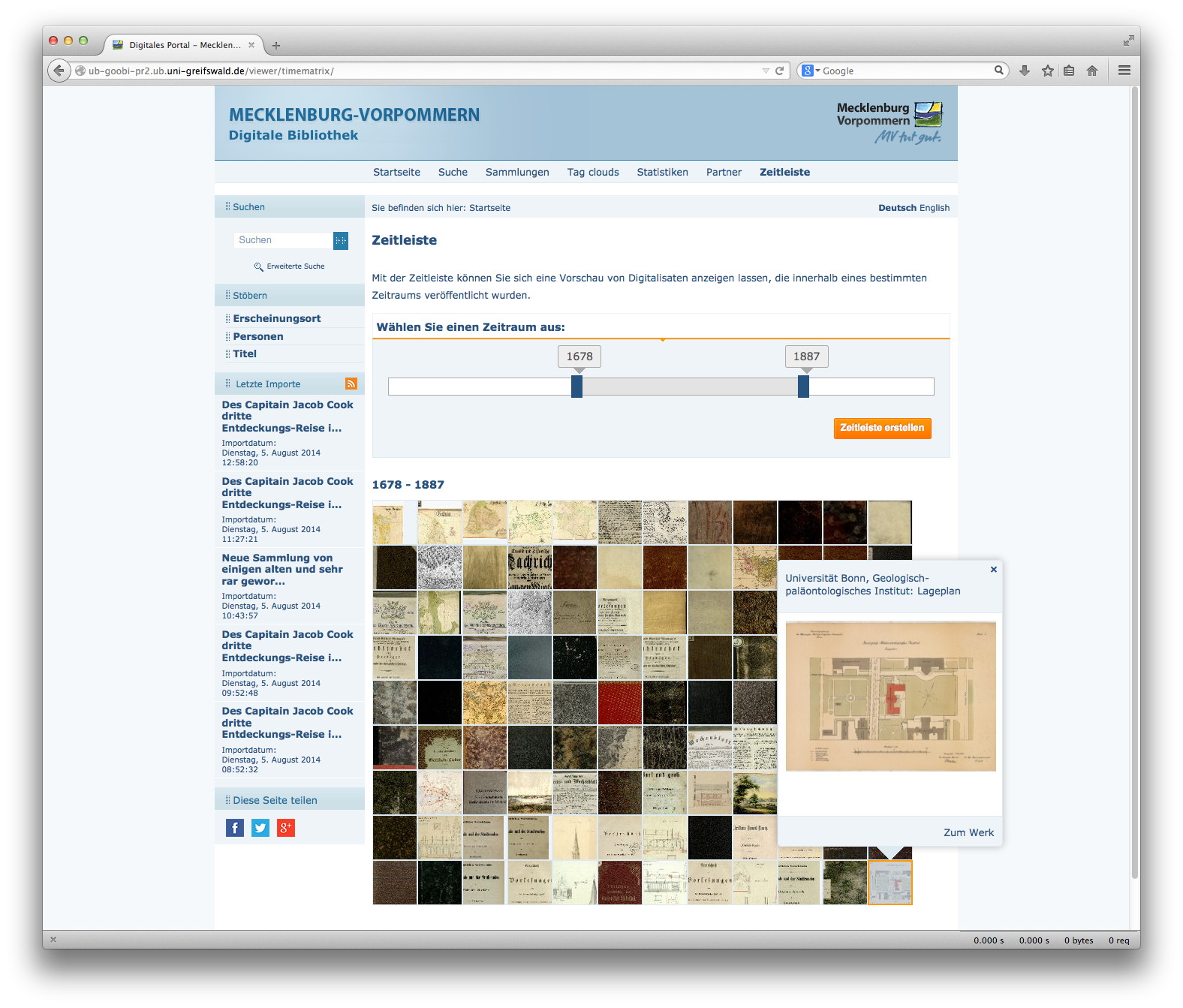Open the Jacob Cook import from 08:52:32
The width and height of the screenshot is (1183, 1008).
pos(287,723)
